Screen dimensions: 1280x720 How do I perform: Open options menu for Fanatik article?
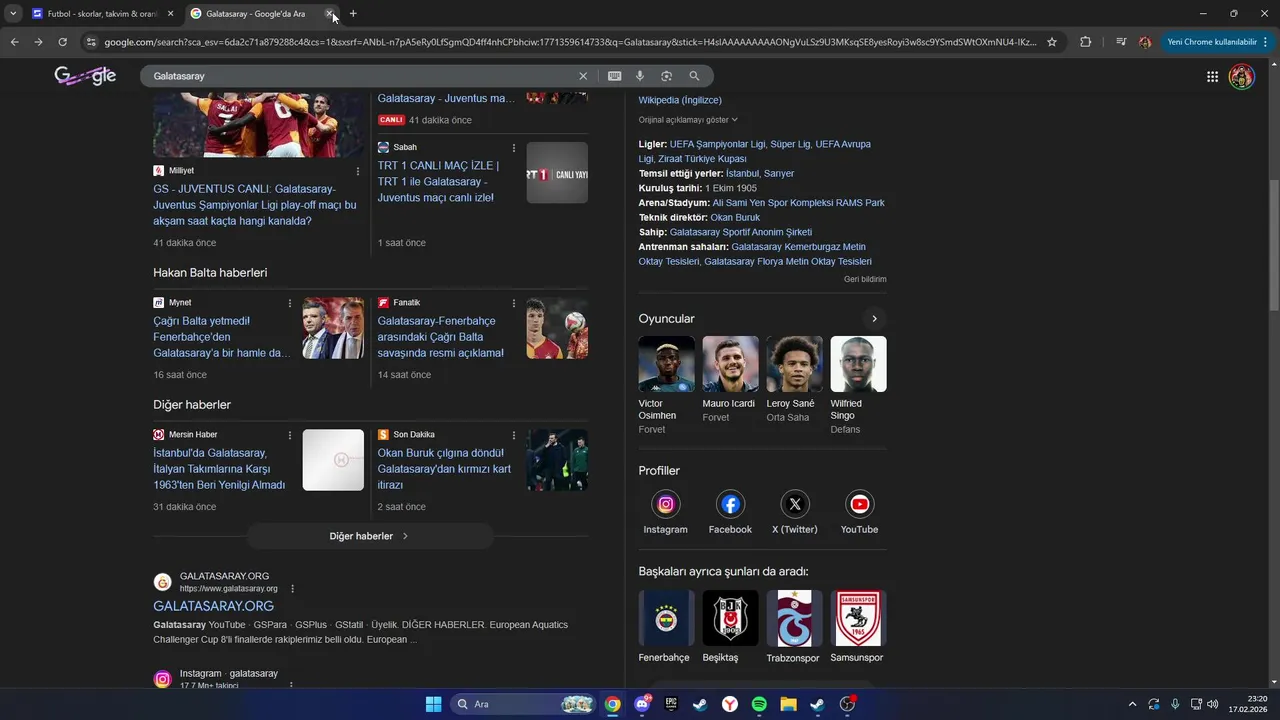click(514, 303)
